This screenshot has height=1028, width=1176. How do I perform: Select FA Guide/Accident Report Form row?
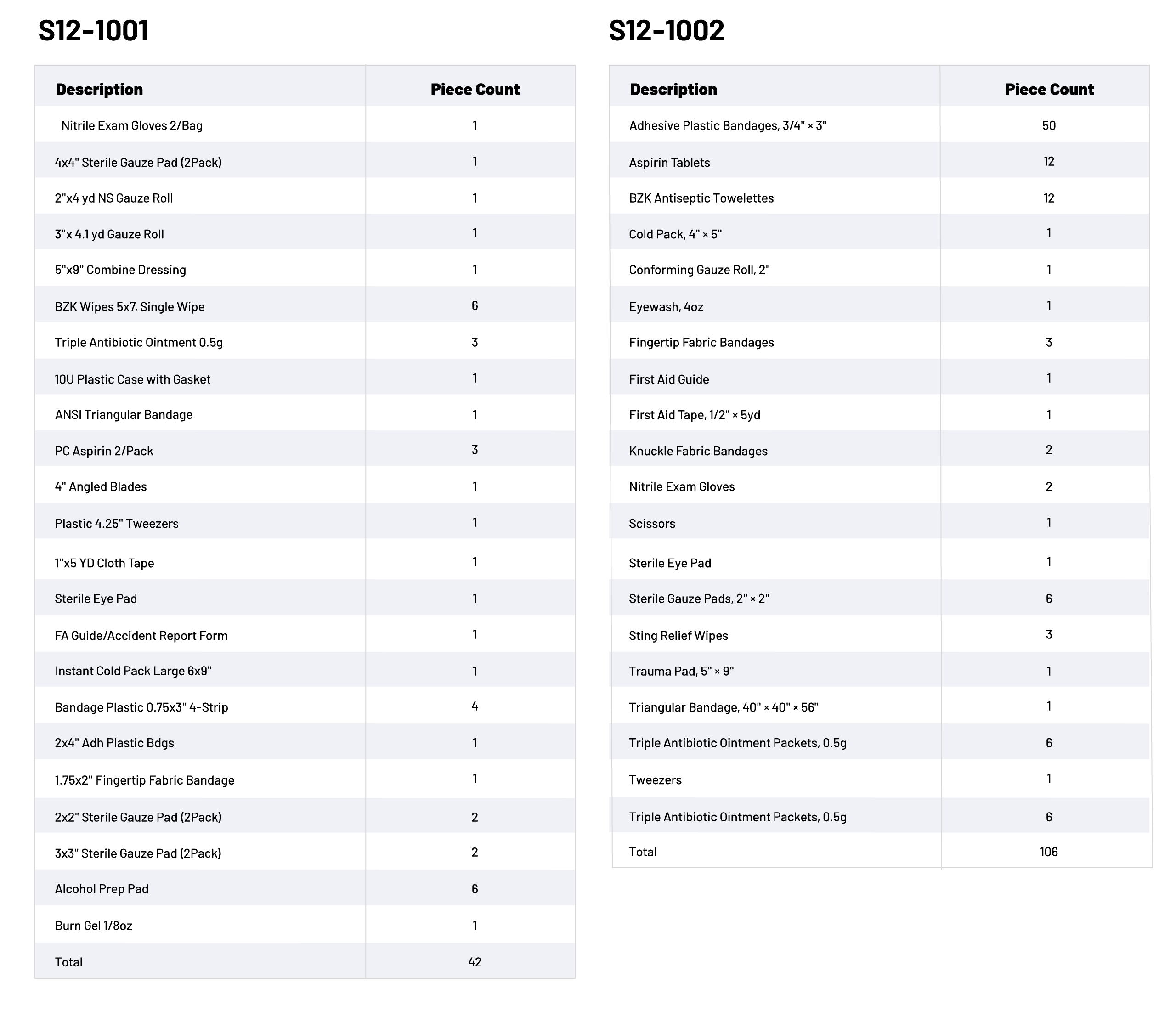[141, 636]
